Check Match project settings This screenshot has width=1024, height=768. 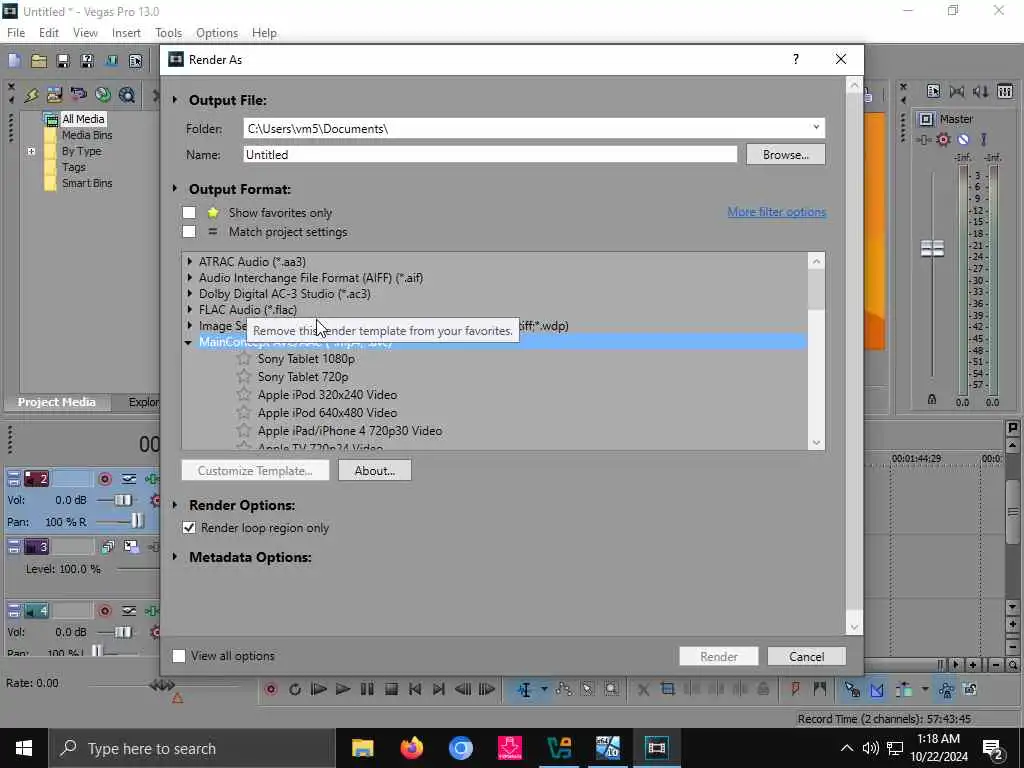tap(189, 232)
